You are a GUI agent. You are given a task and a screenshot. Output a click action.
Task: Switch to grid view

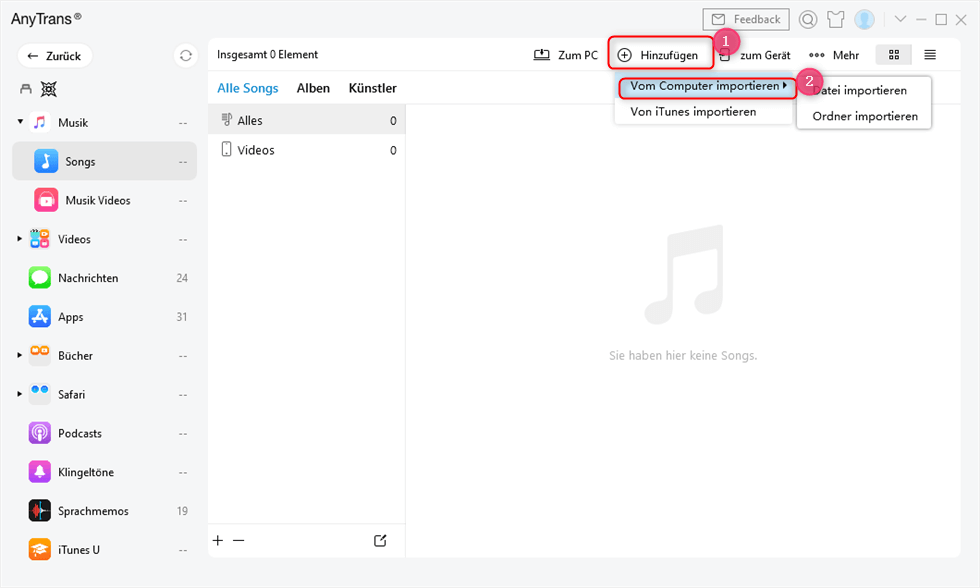coord(894,55)
